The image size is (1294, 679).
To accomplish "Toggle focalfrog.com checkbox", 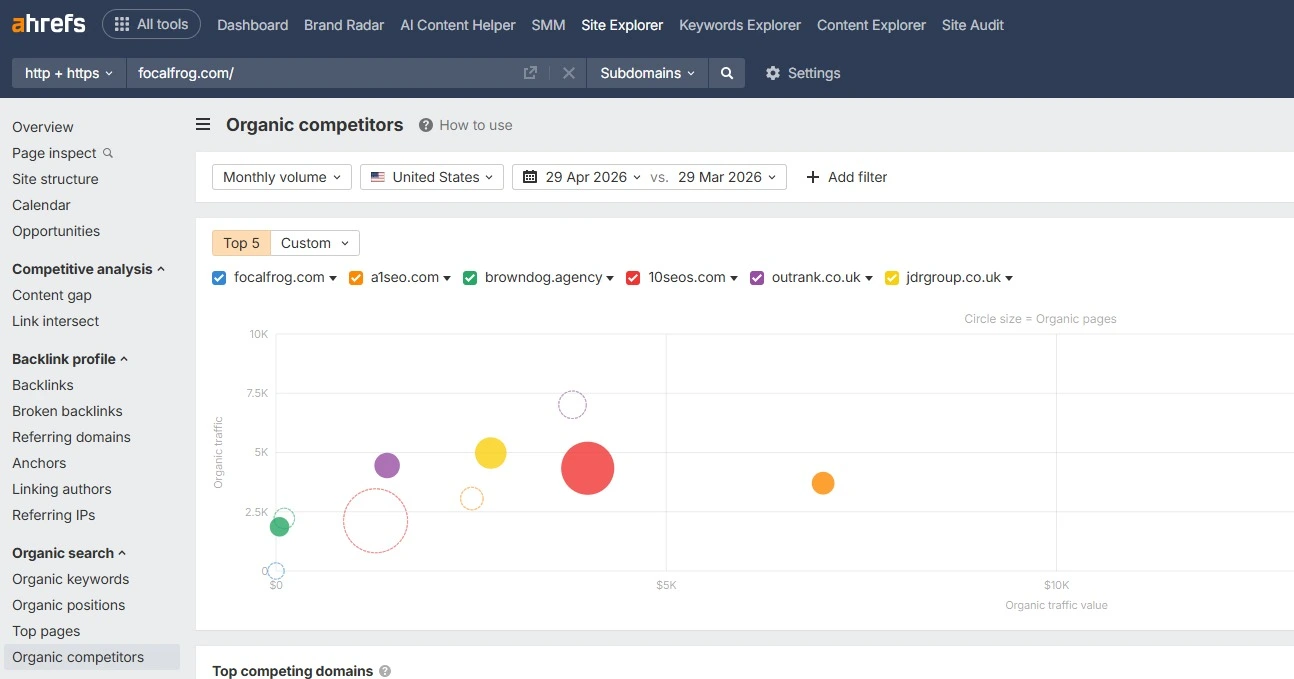I will point(219,278).
